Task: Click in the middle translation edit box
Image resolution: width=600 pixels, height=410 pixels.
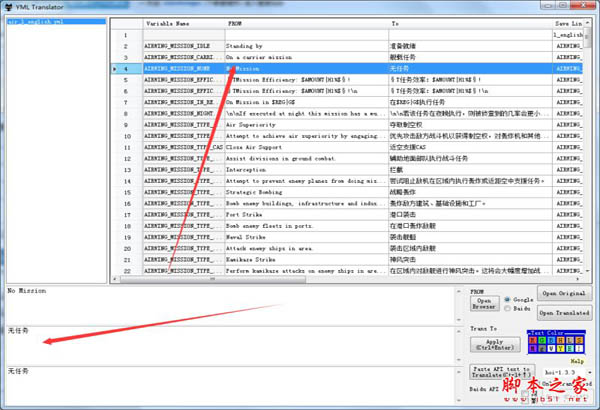Action: [230, 346]
